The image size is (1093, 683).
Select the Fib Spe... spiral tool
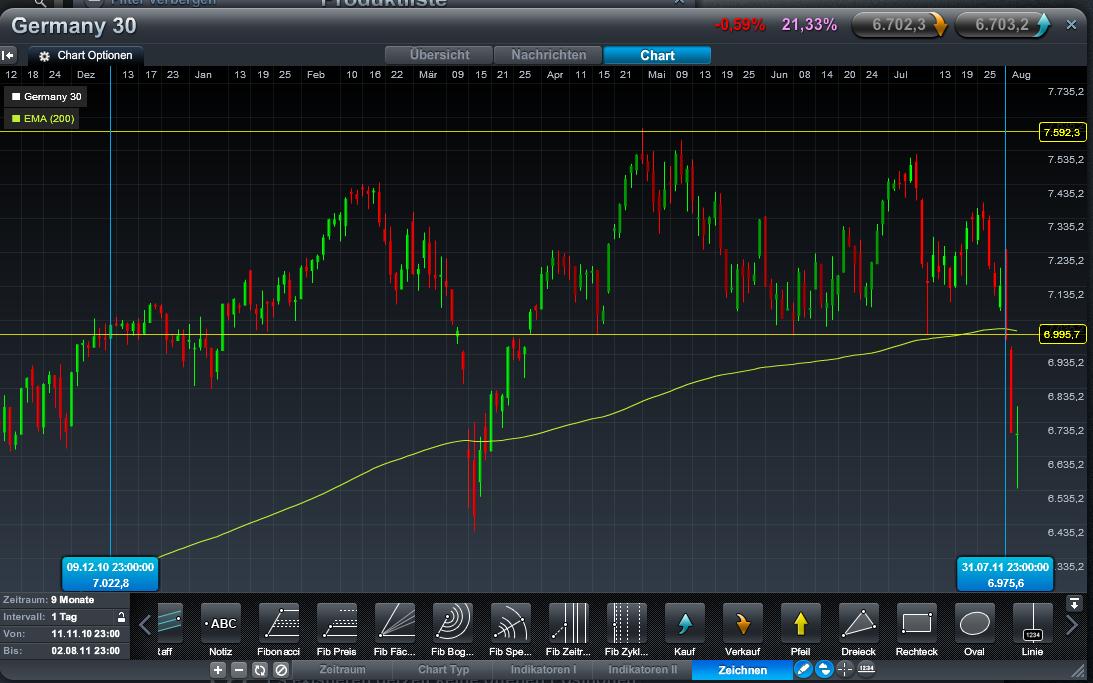[x=510, y=630]
